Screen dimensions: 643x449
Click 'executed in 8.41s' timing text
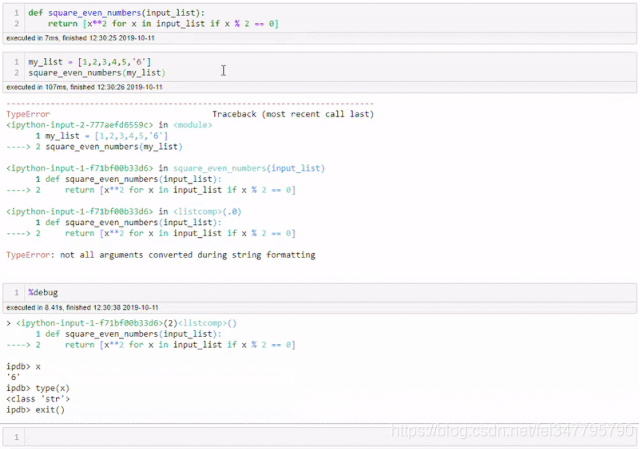pyautogui.click(x=82, y=308)
